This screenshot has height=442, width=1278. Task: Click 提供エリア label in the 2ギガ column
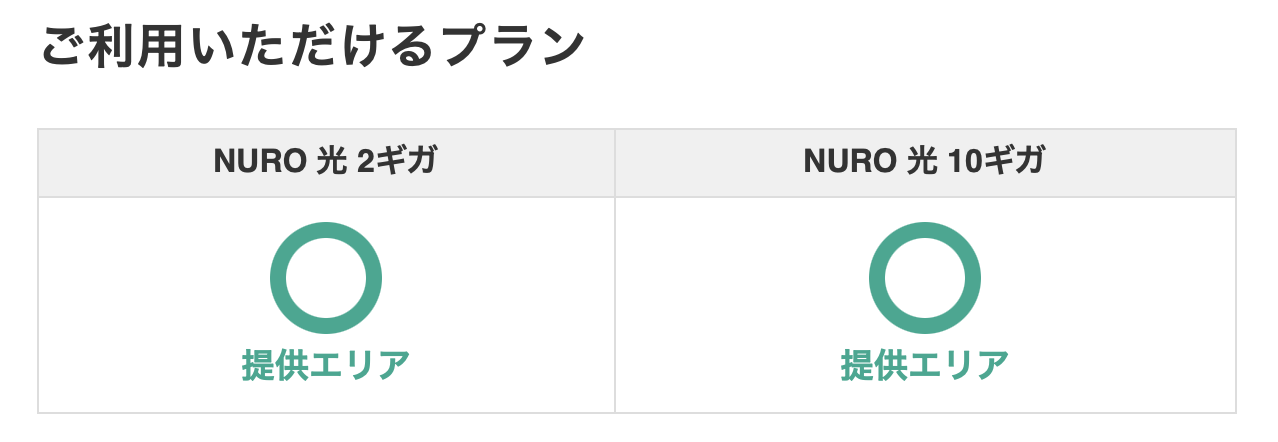(x=326, y=365)
